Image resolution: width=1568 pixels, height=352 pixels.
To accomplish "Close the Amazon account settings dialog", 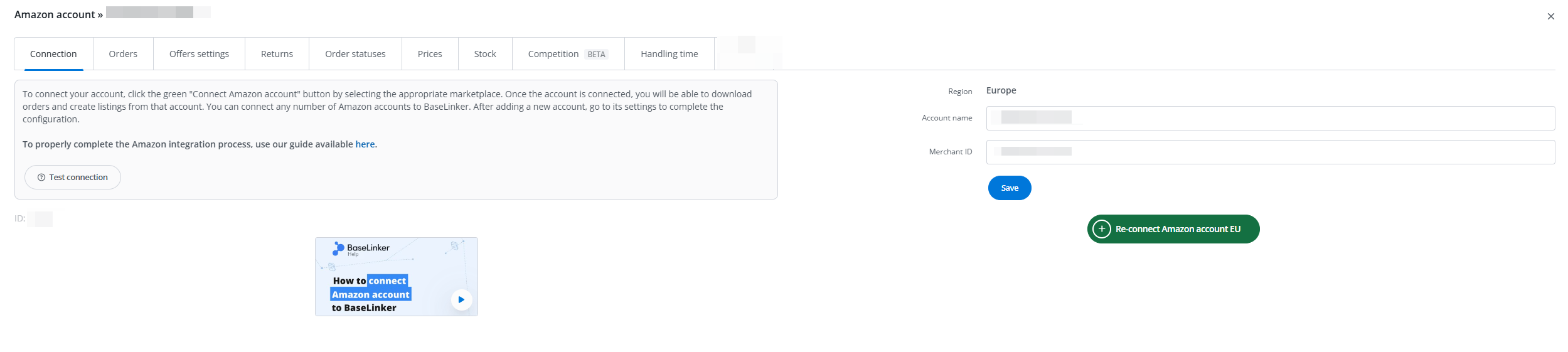I will click(1550, 16).
